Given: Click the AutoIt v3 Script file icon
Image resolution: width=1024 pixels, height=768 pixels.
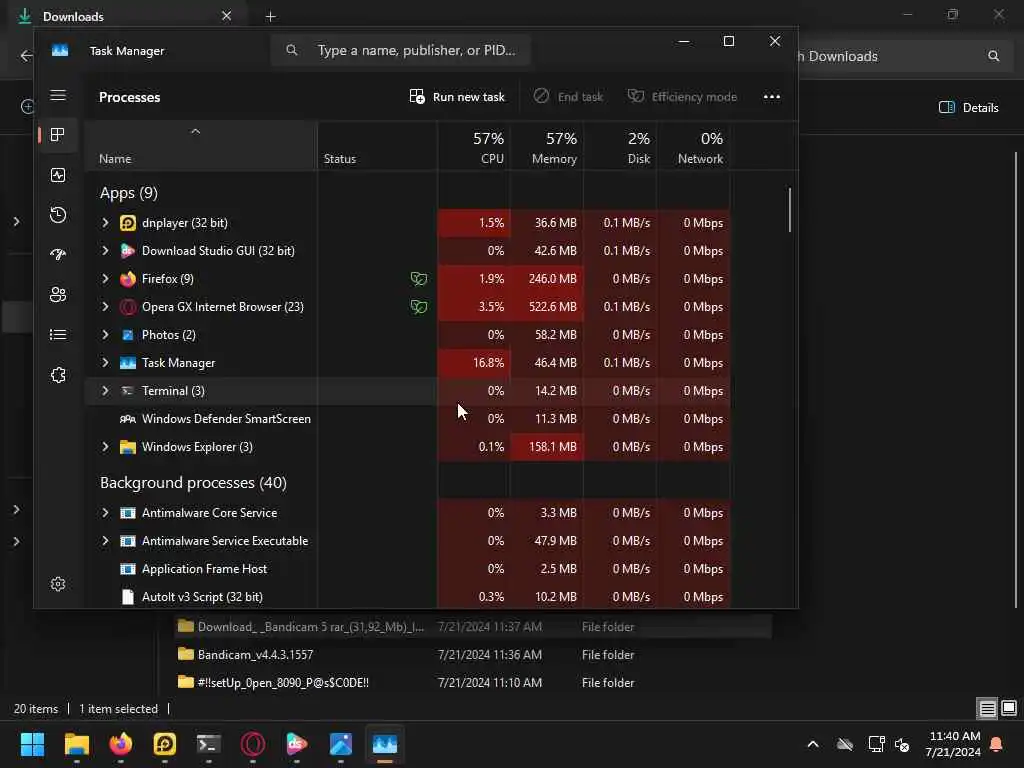Looking at the screenshot, I should point(128,597).
